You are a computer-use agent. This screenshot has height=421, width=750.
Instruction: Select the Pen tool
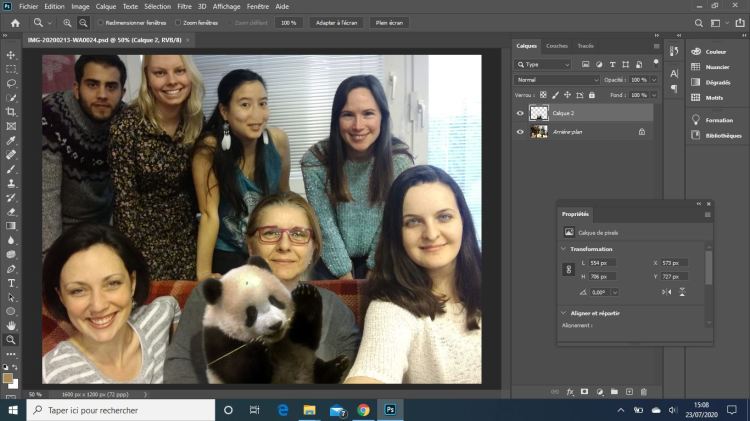click(11, 269)
